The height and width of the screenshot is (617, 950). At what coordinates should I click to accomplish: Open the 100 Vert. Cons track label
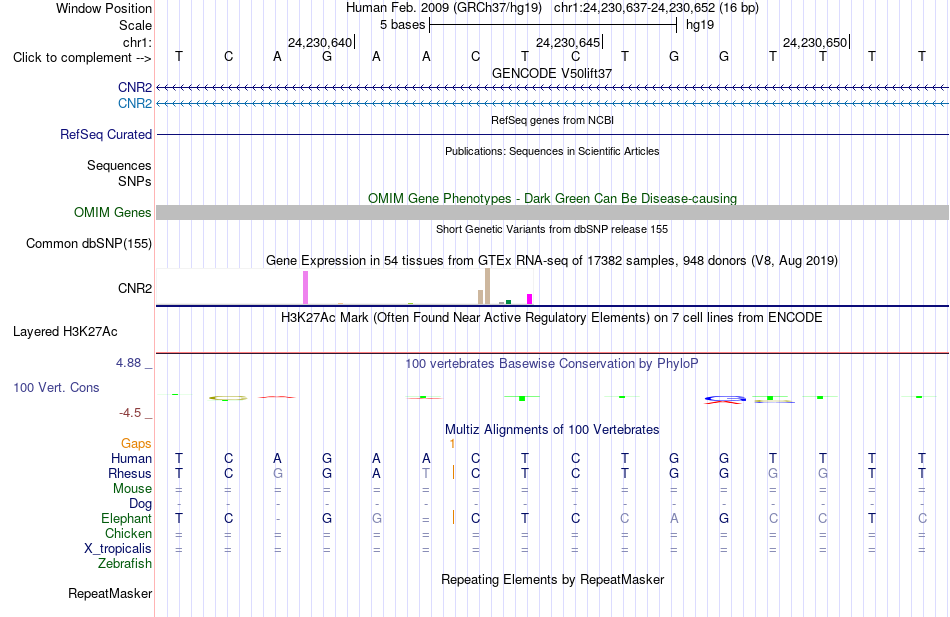pyautogui.click(x=56, y=387)
